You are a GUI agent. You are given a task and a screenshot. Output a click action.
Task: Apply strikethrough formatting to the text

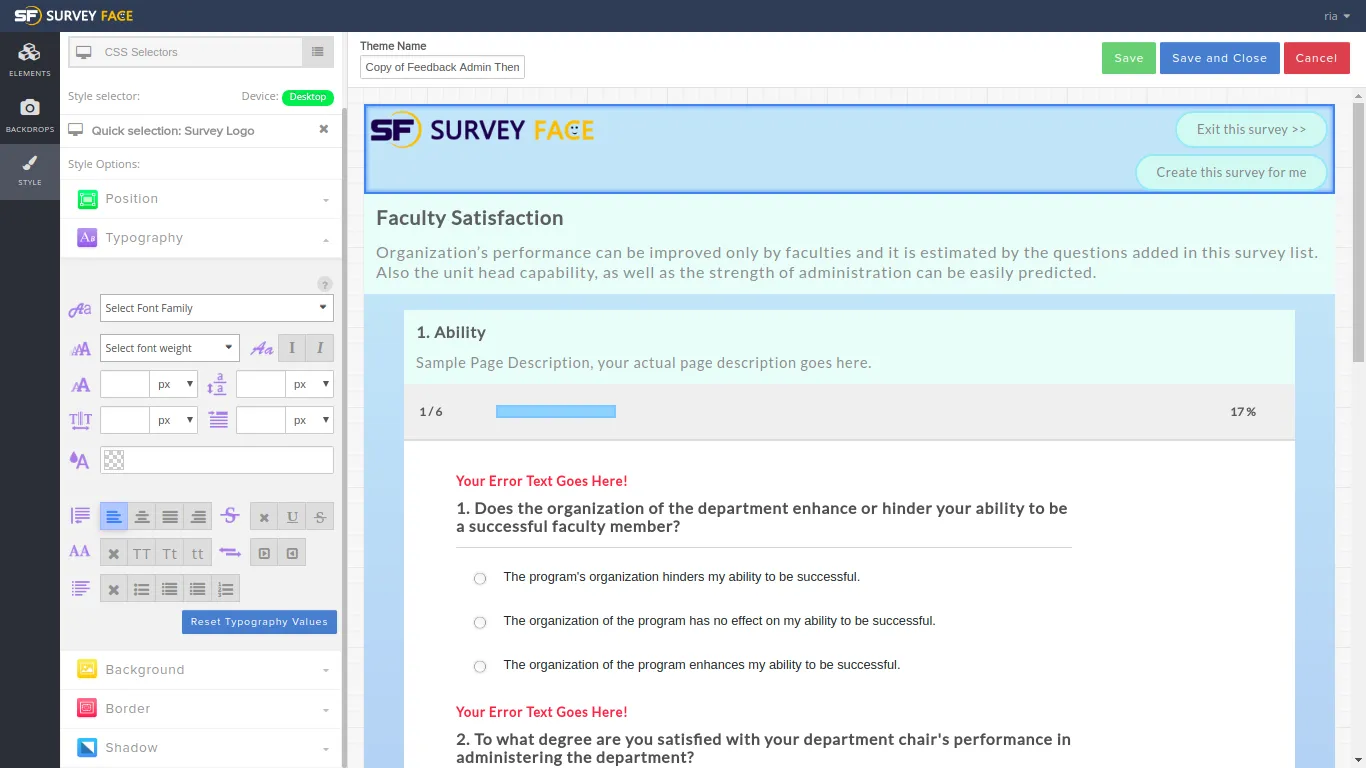coord(318,517)
